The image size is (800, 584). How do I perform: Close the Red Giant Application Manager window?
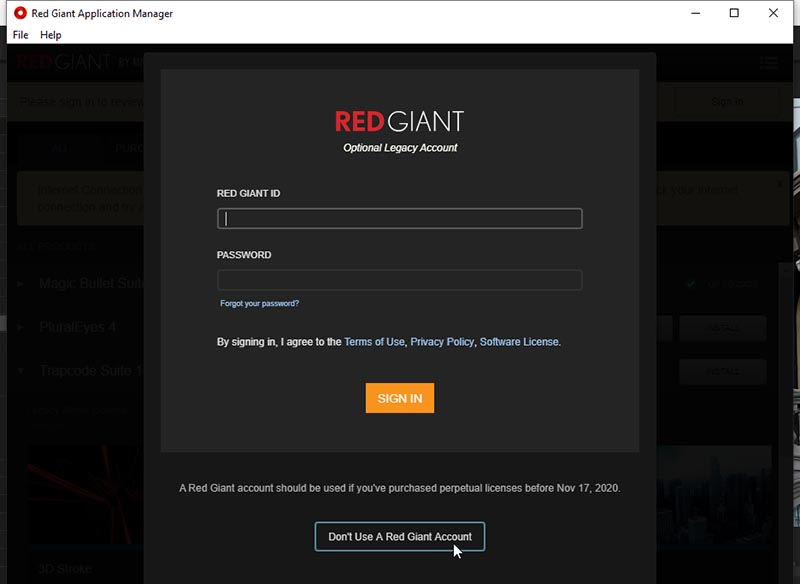(x=773, y=13)
